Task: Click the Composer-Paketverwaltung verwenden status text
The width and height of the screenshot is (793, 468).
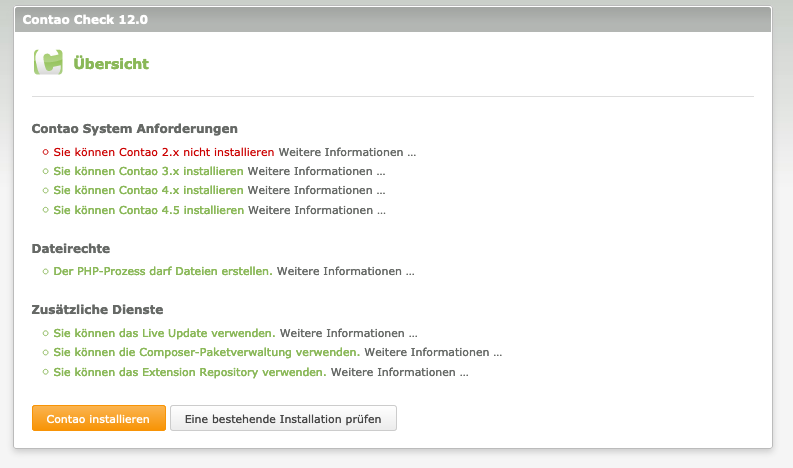Action: (206, 352)
